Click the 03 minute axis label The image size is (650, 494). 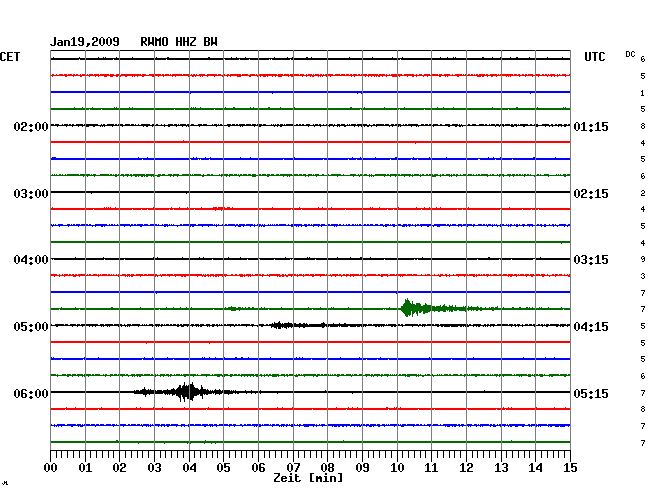click(x=154, y=468)
